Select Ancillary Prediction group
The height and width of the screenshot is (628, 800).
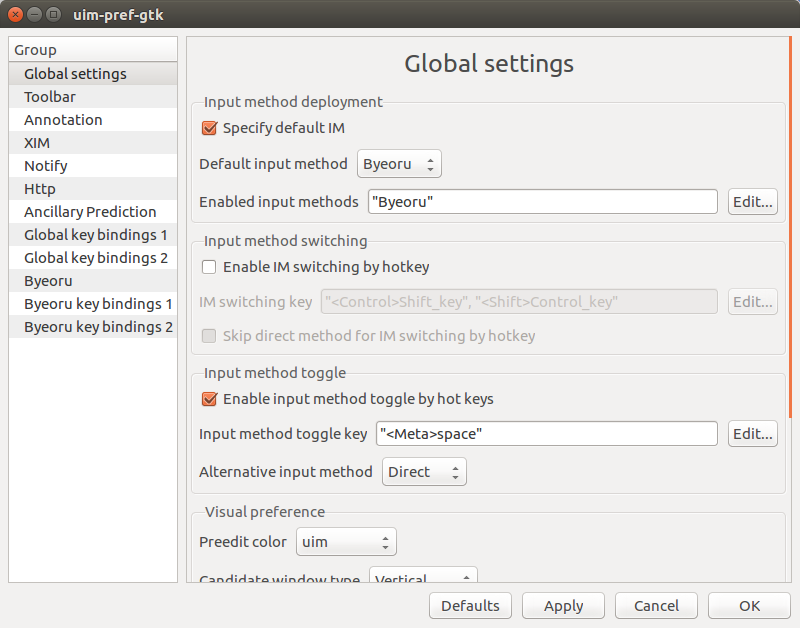pyautogui.click(x=90, y=212)
